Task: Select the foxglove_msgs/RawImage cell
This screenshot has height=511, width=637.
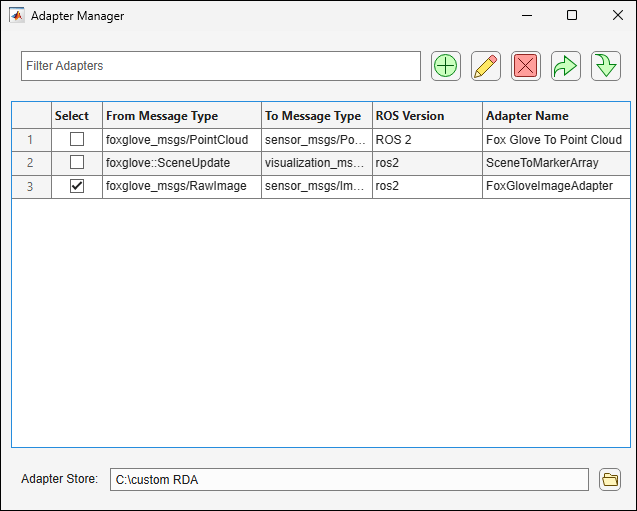Action: [x=182, y=186]
